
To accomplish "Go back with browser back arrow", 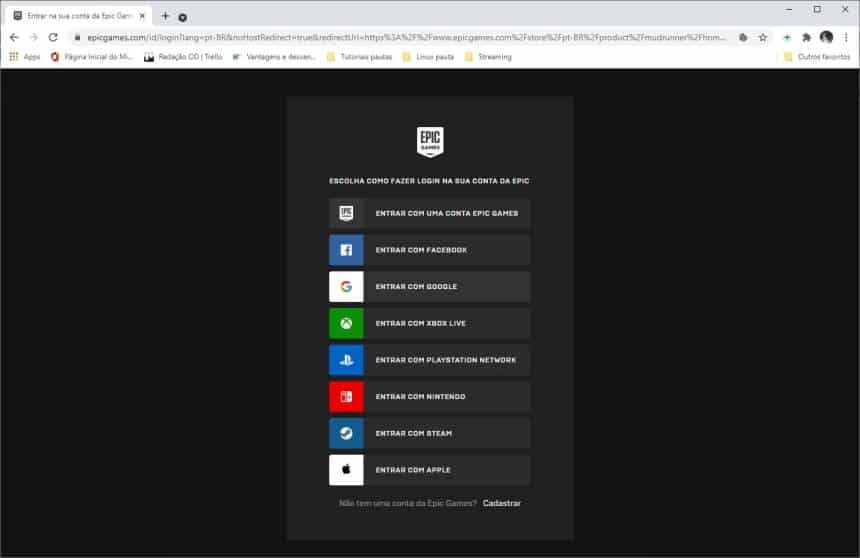I will [x=14, y=37].
